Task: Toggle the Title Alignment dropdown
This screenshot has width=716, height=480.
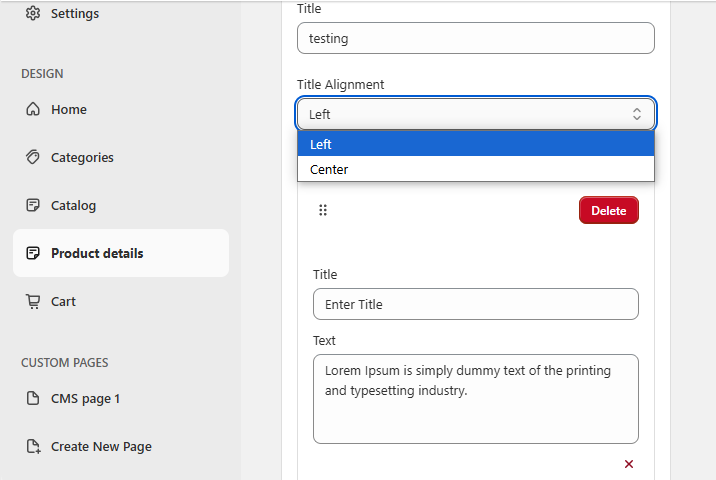Action: [476, 114]
